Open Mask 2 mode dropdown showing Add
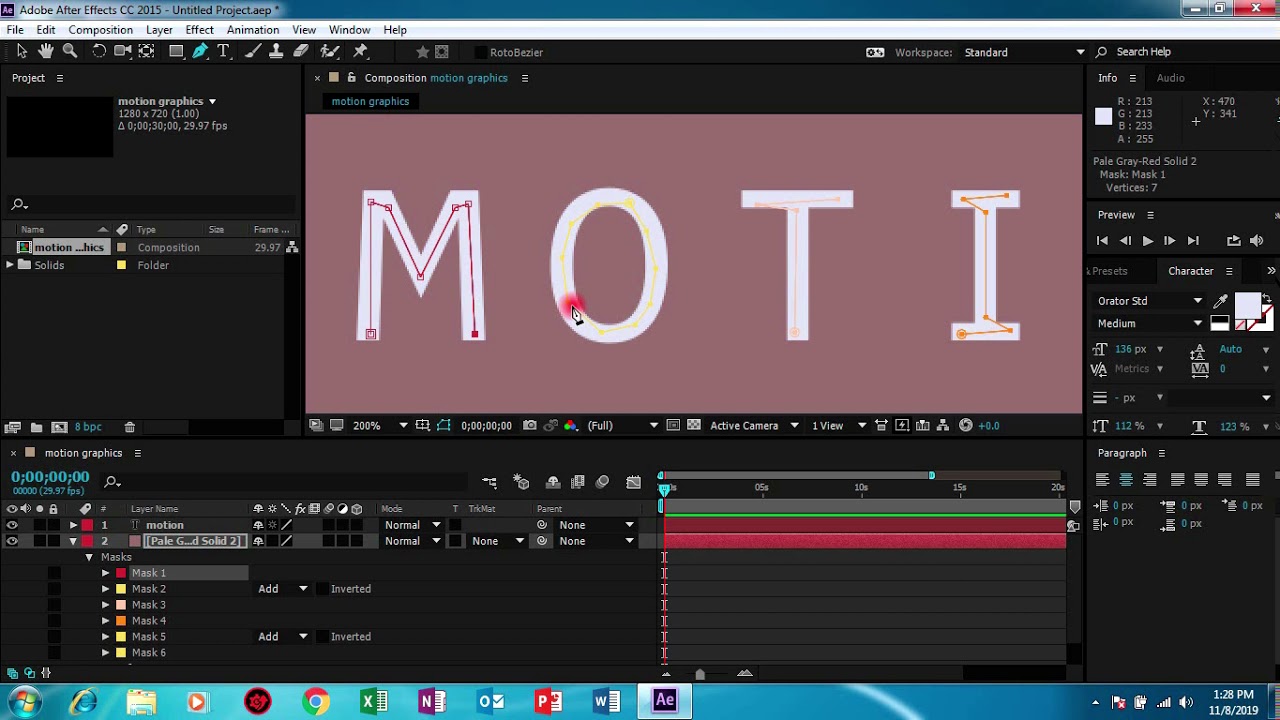The image size is (1280, 720). tap(284, 589)
